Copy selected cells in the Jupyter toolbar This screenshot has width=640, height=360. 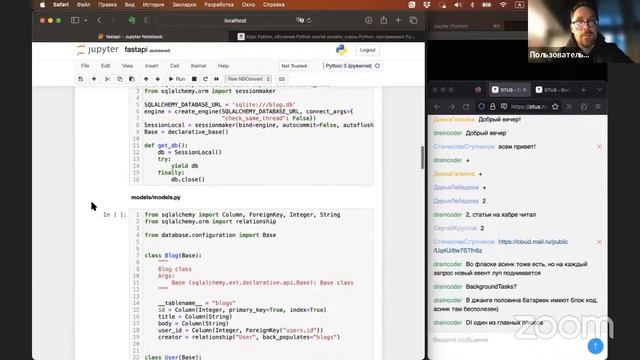pyautogui.click(x=120, y=79)
